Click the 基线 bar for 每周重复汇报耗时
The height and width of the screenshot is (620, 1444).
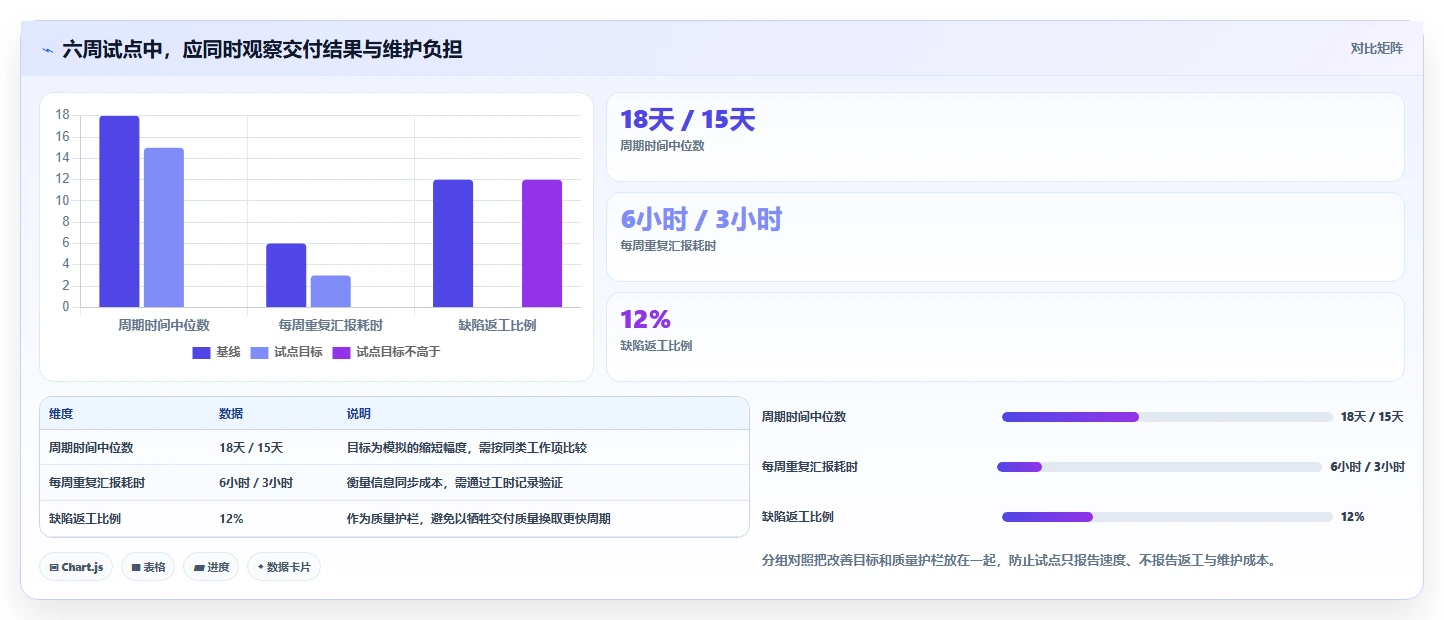pos(286,275)
